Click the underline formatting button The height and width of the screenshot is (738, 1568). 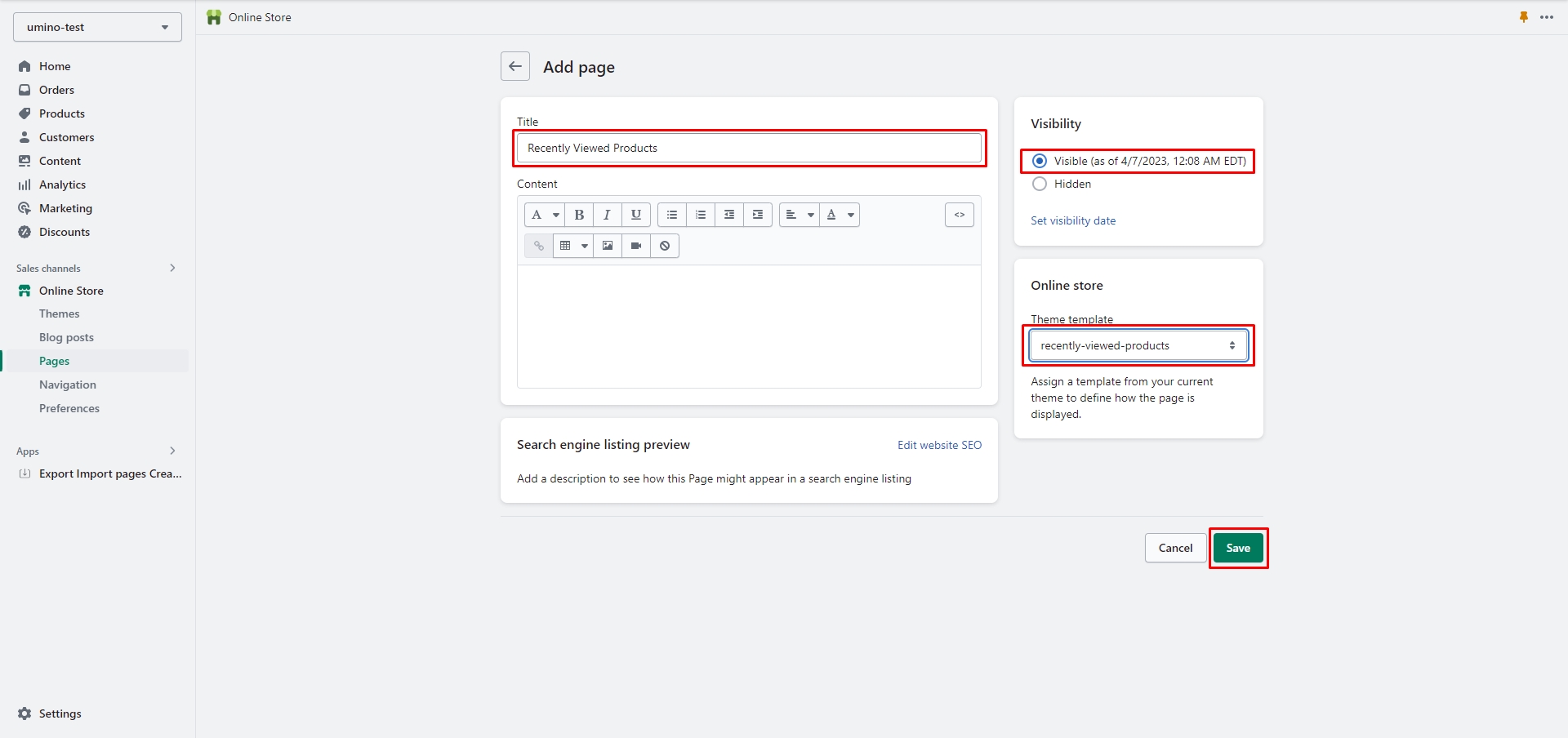[635, 215]
